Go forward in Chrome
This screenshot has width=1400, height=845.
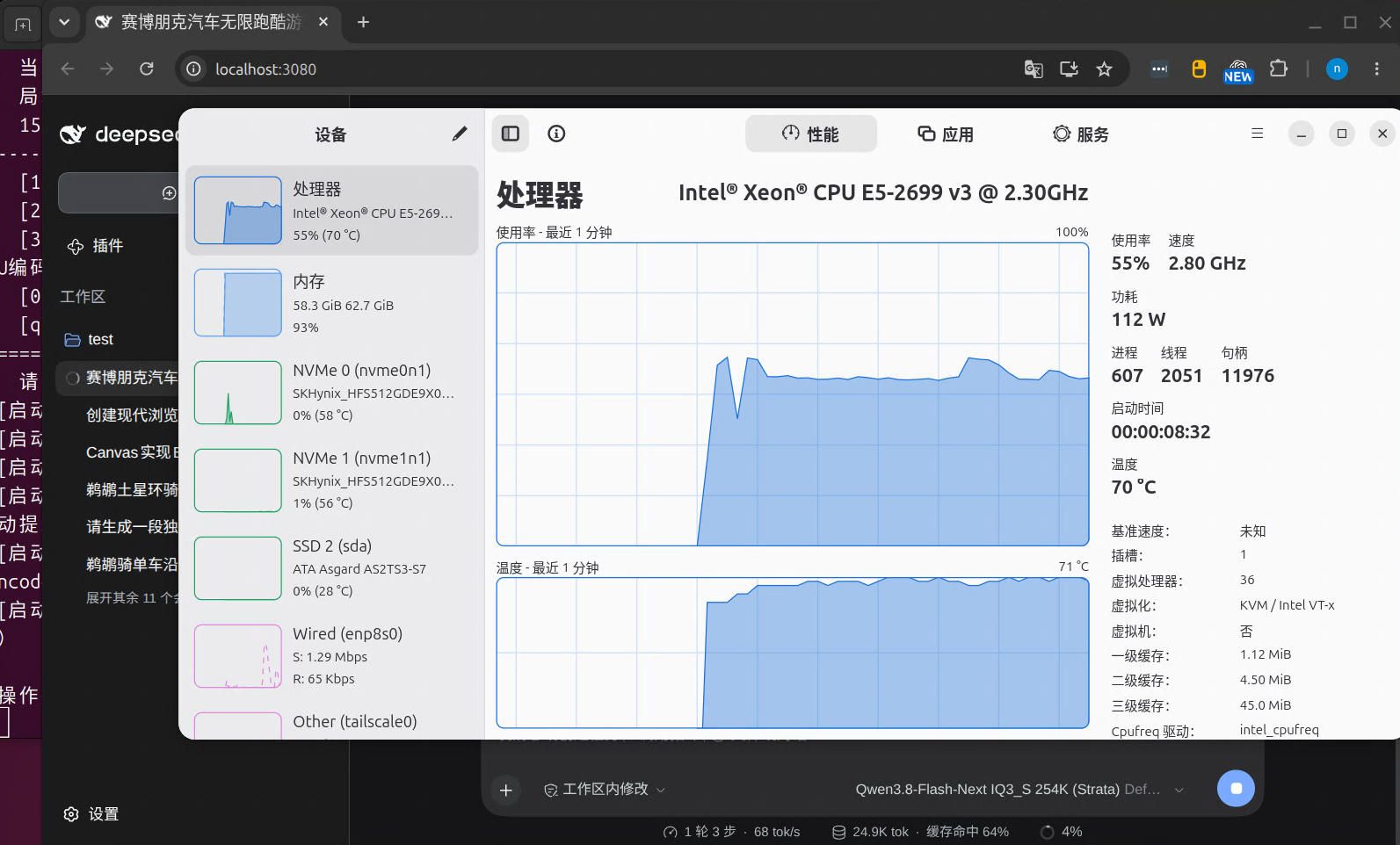[106, 69]
